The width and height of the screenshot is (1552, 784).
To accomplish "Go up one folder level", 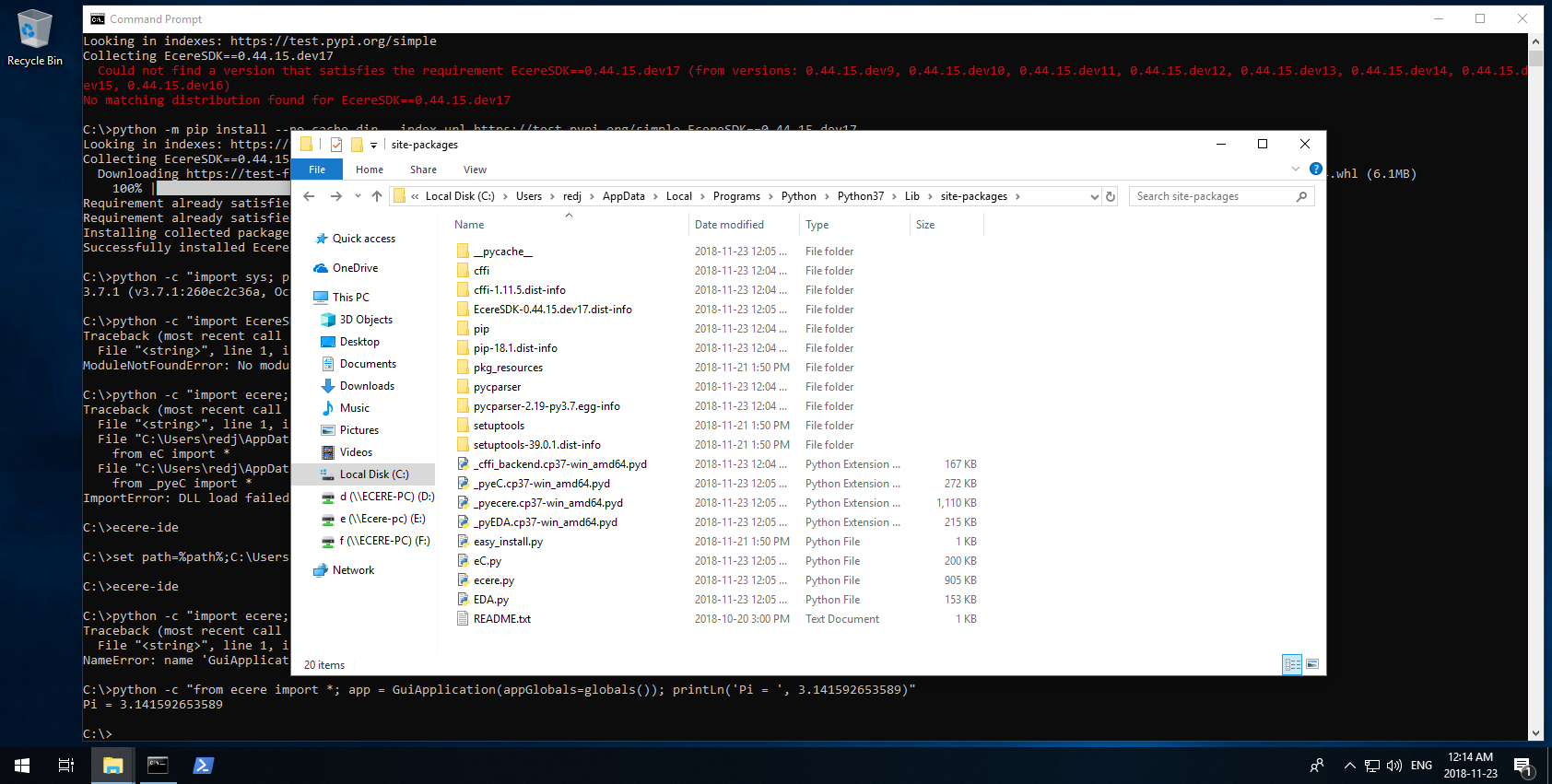I will pyautogui.click(x=376, y=196).
